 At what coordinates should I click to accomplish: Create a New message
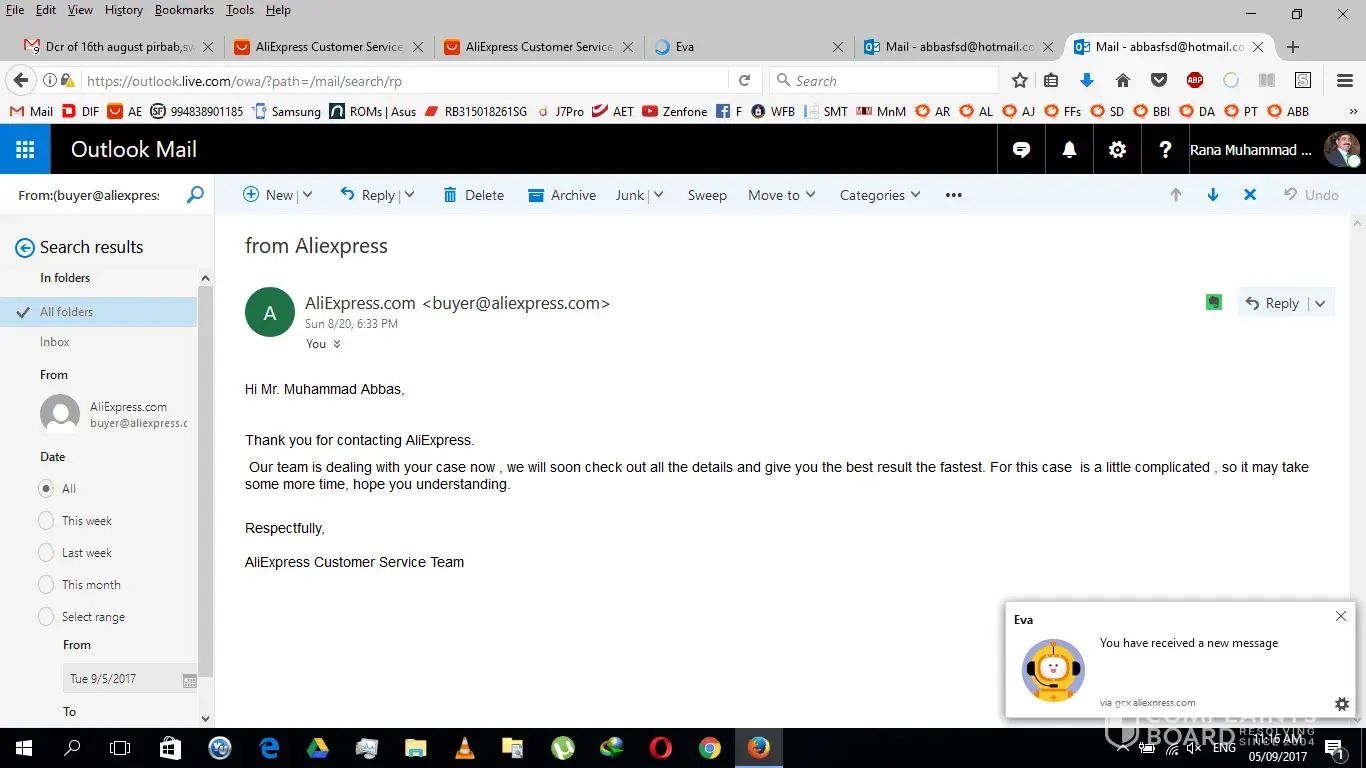click(268, 195)
